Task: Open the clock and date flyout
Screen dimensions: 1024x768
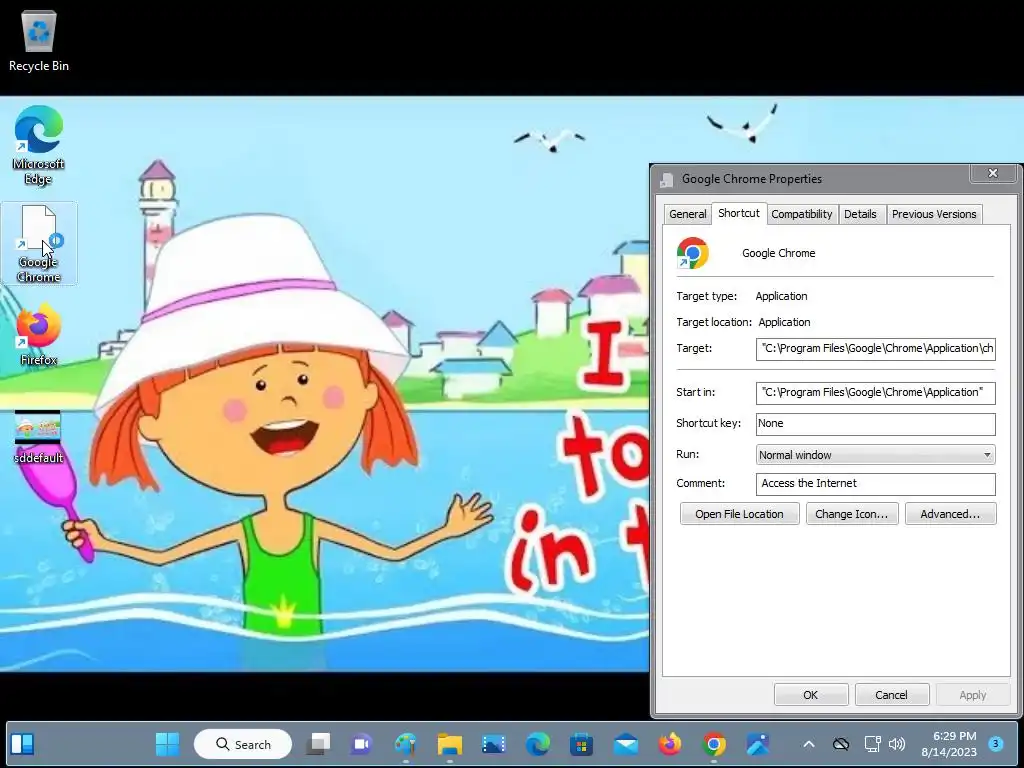Action: [x=949, y=744]
